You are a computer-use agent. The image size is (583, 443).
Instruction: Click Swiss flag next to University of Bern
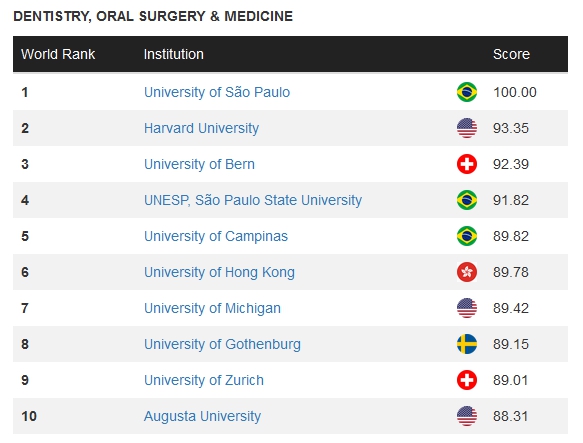tap(467, 164)
